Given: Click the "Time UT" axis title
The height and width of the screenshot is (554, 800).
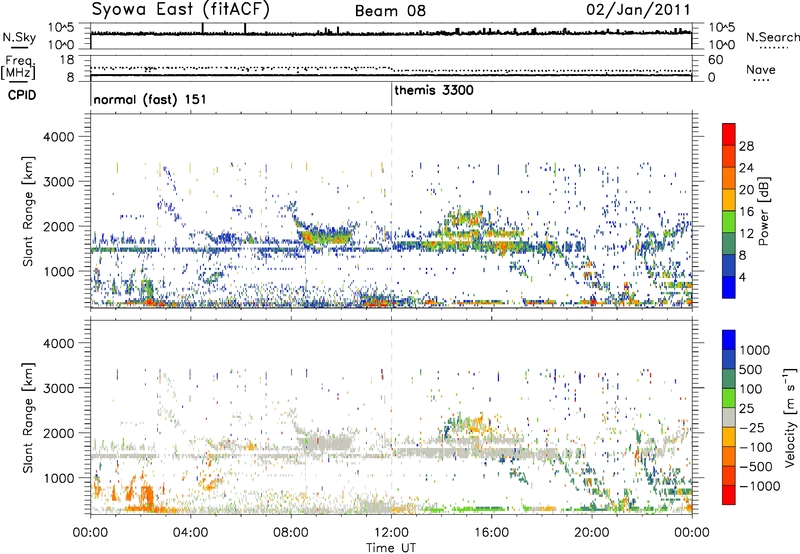Looking at the screenshot, I should pos(391,548).
